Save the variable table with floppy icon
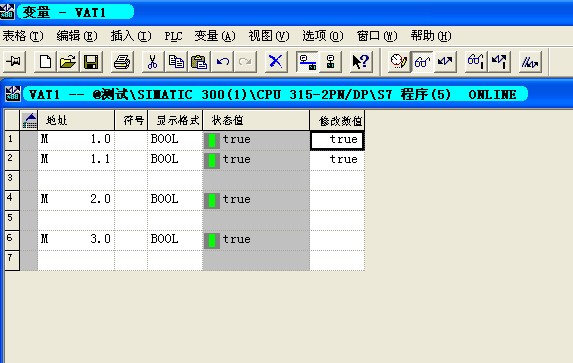This screenshot has width=573, height=363. 91,61
